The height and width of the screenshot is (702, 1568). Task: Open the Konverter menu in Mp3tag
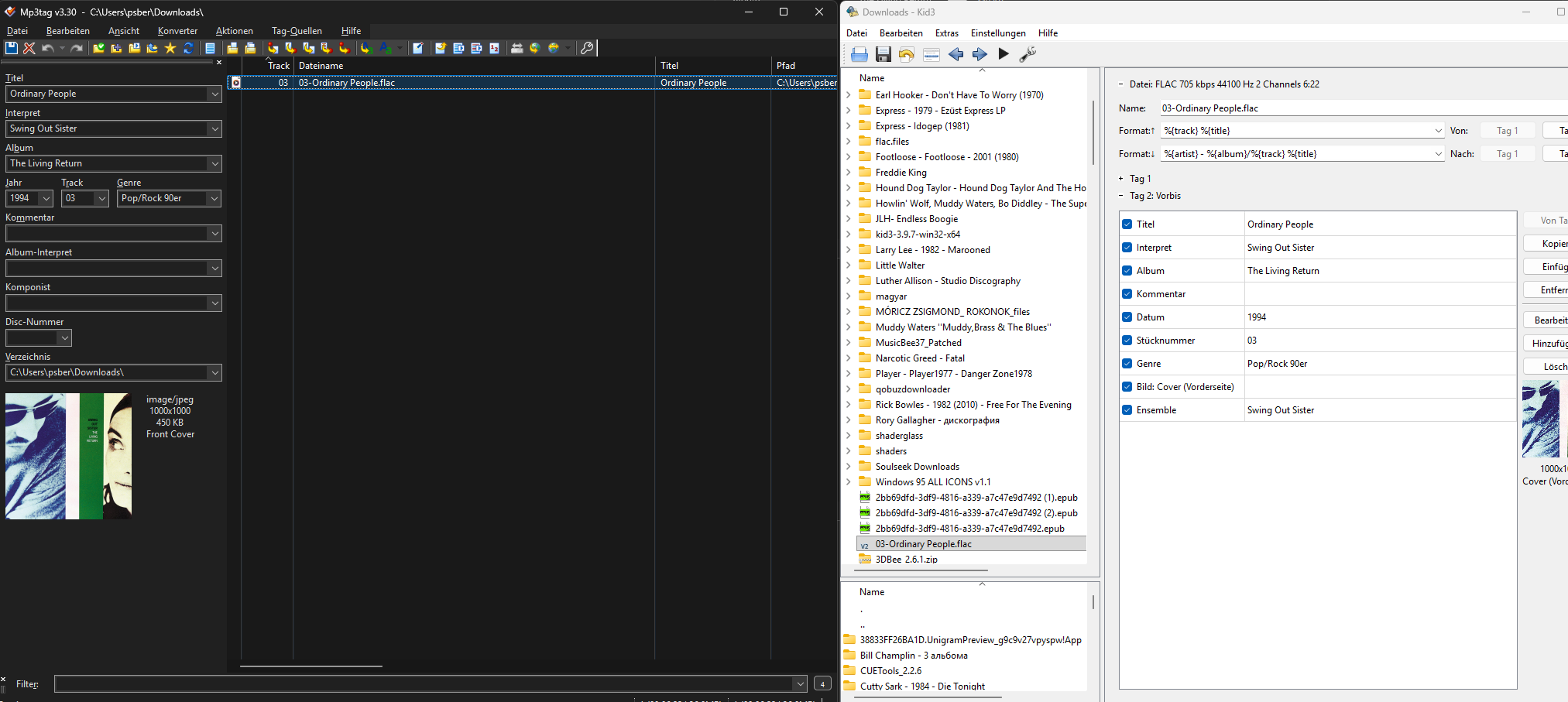177,31
